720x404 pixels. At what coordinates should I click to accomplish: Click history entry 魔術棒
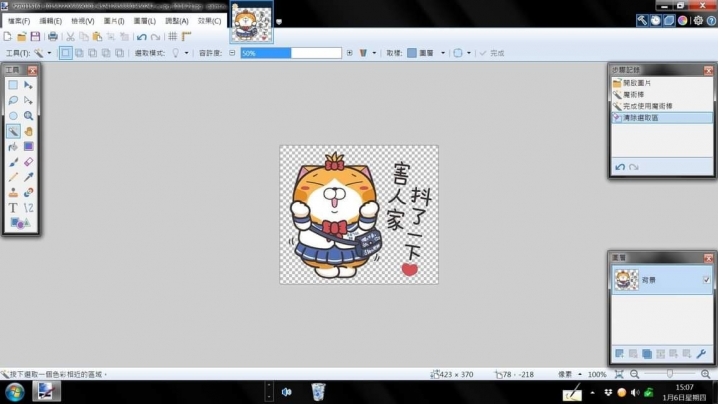coord(662,94)
